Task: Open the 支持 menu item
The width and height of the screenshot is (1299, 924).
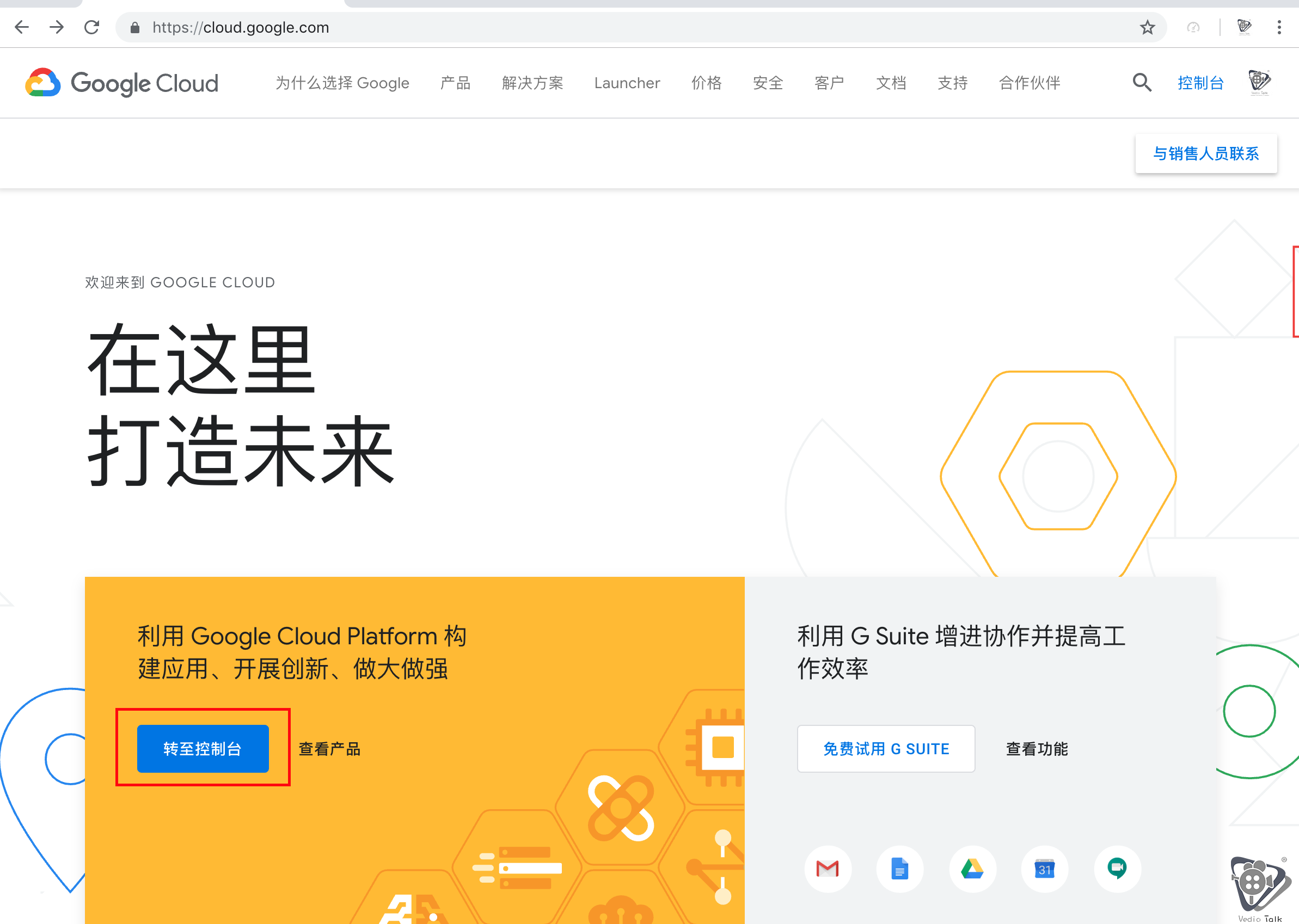Action: pos(952,83)
